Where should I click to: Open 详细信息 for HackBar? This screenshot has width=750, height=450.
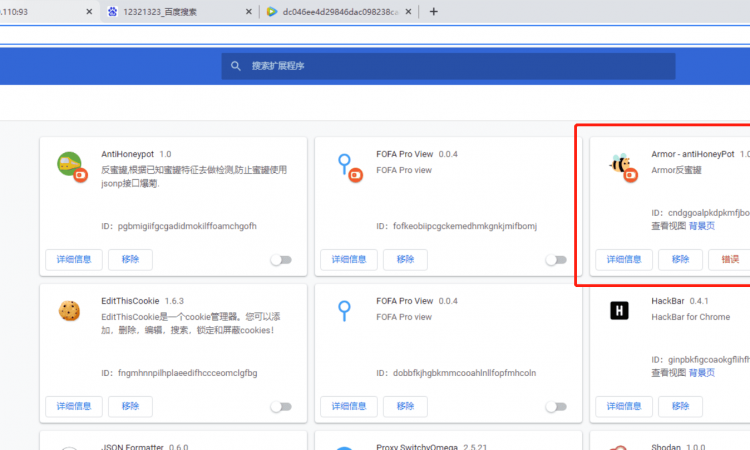[624, 406]
